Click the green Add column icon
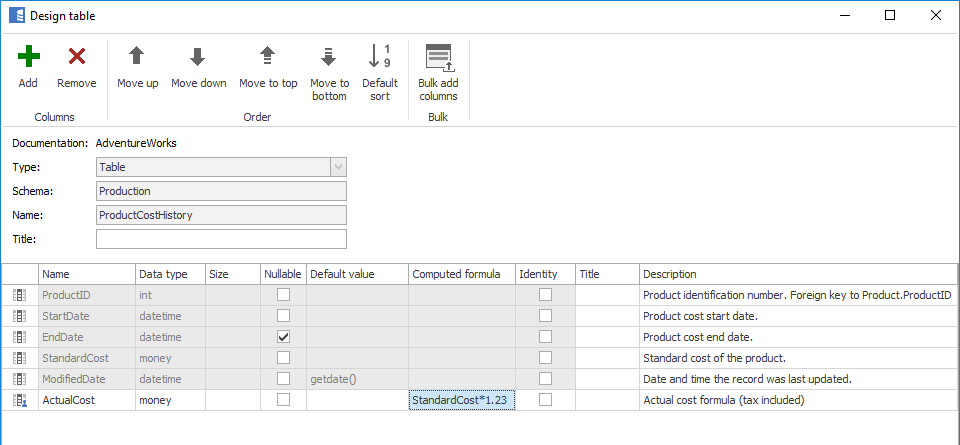The width and height of the screenshot is (960, 445). [28, 58]
